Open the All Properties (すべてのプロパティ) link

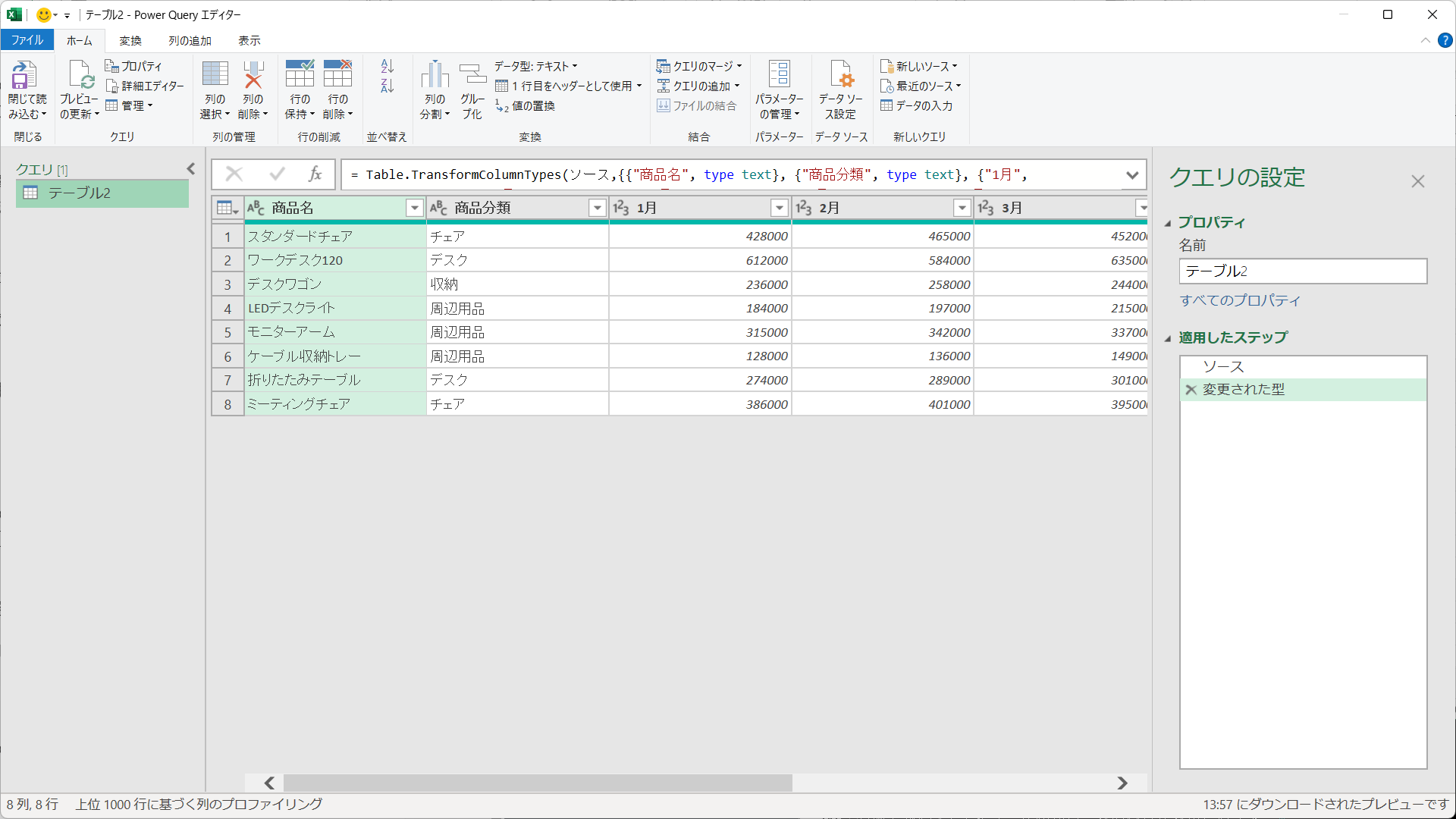coord(1240,300)
